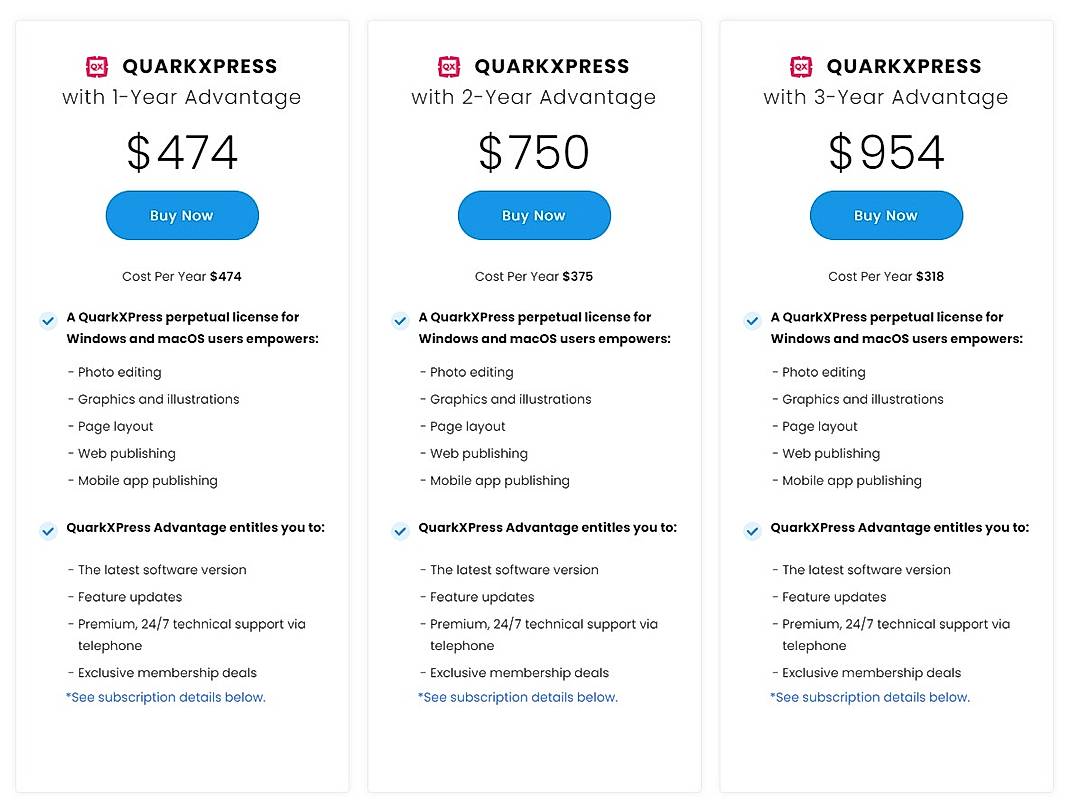Click the checkmark beside Advantage entitlements, 1-Year card
This screenshot has width=1070, height=800.
47,531
